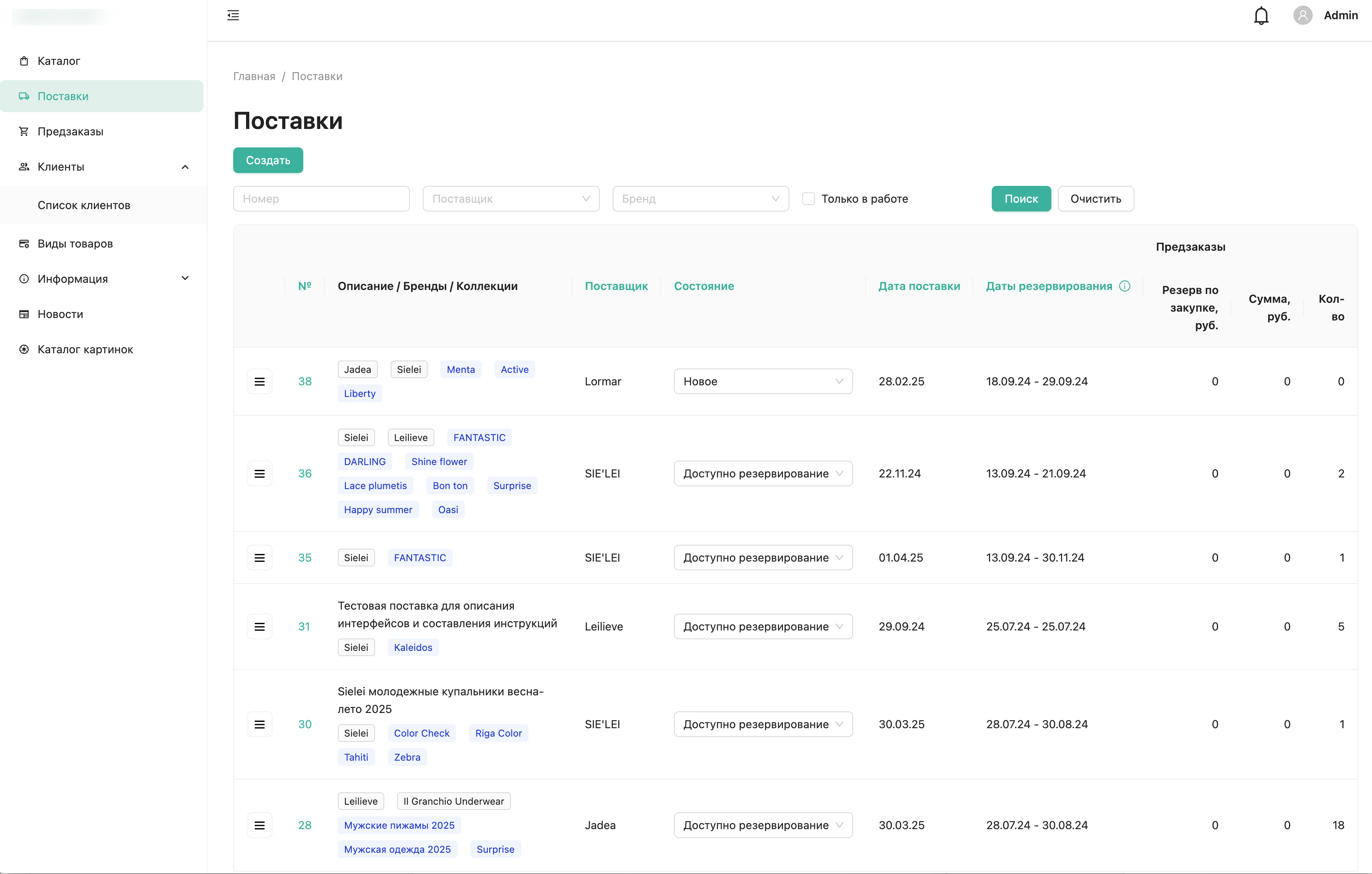Go to Предзаказы in the sidebar

(x=71, y=131)
